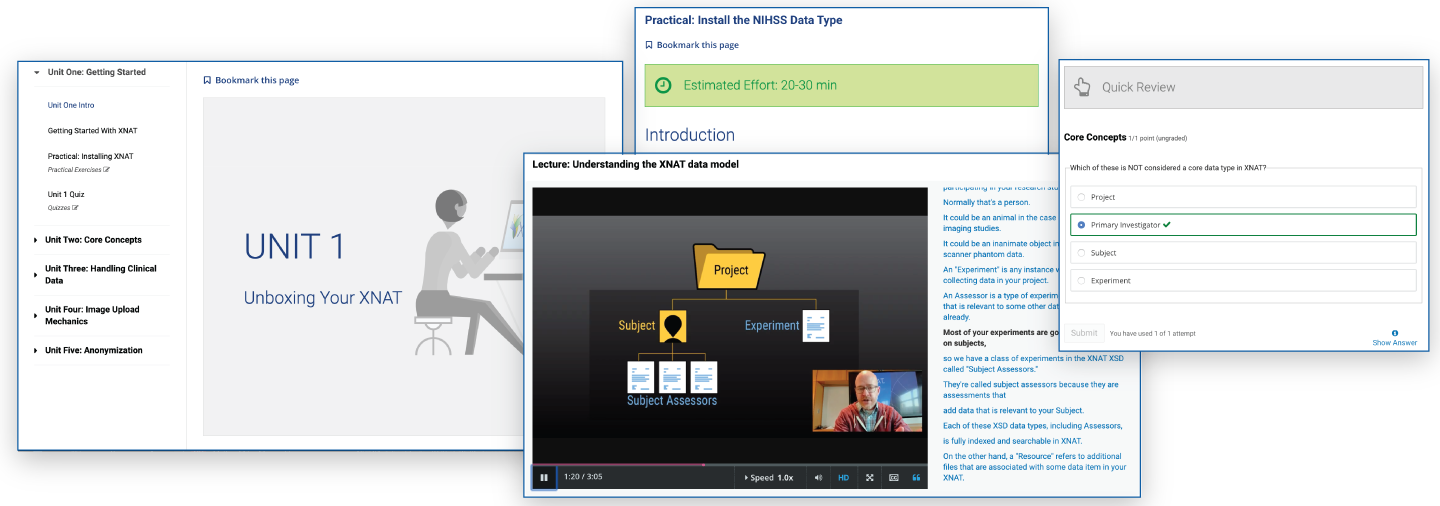This screenshot has height=506, width=1440.
Task: Select the Project radio option
Action: point(1243,197)
